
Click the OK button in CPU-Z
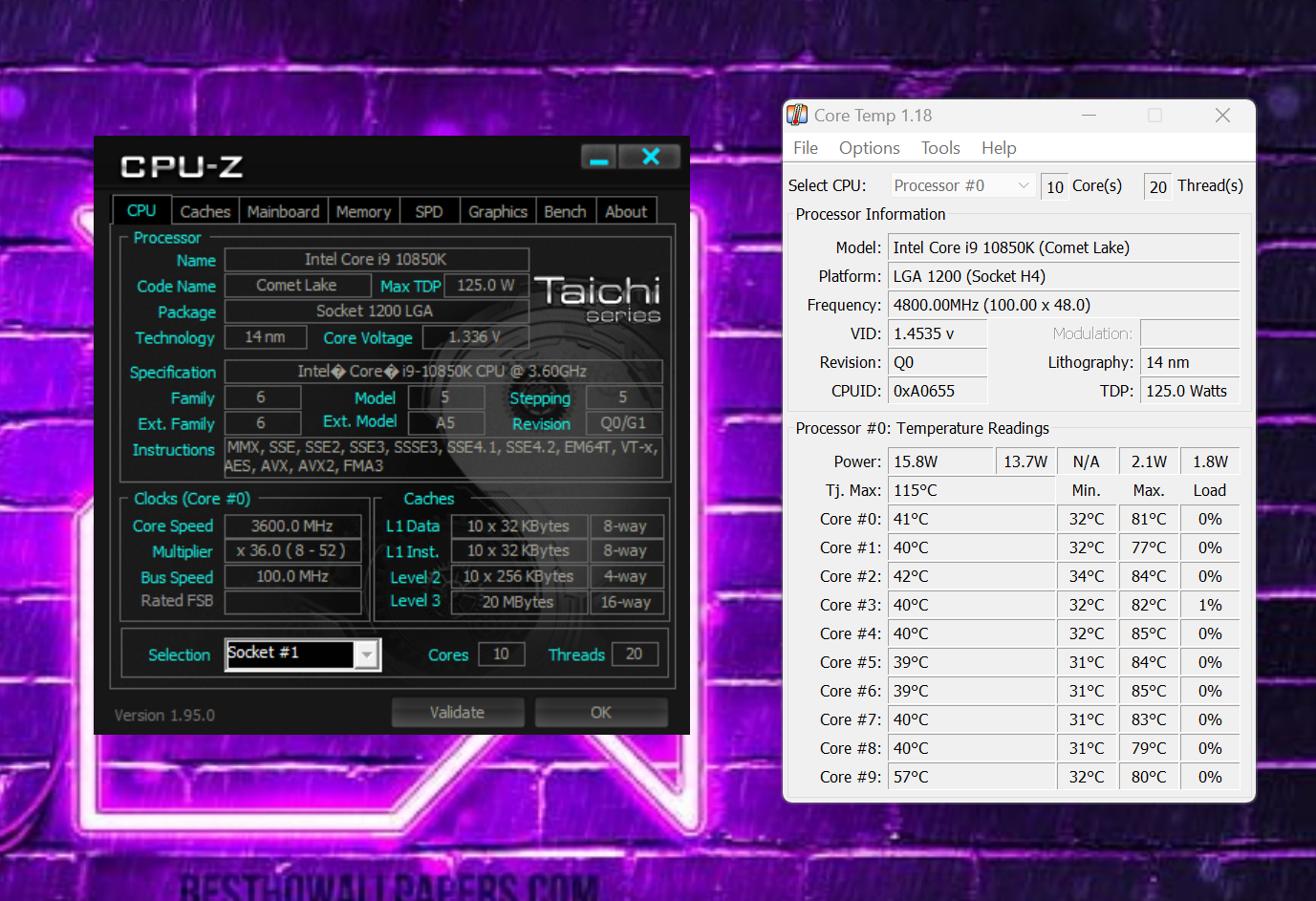[600, 712]
